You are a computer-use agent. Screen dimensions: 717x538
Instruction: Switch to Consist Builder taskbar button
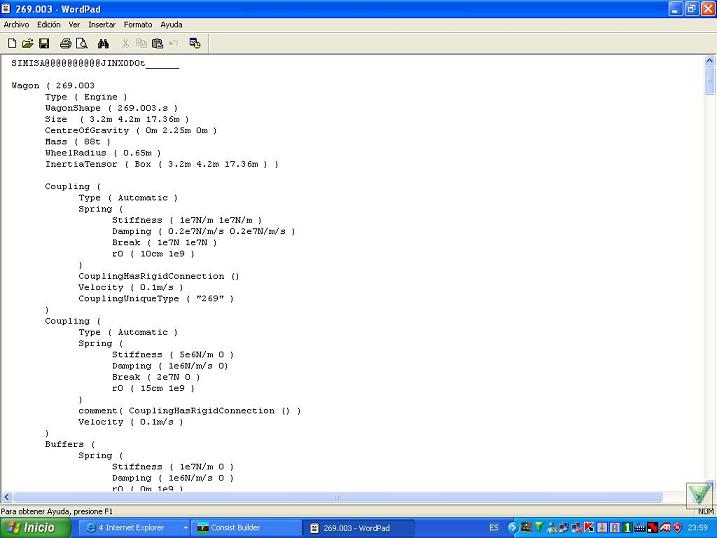tap(243, 527)
